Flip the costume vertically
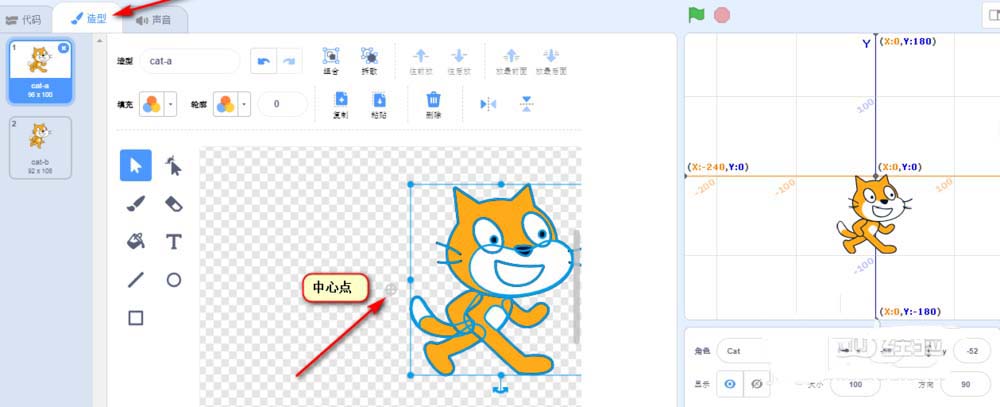This screenshot has height=407, width=1000. pos(526,104)
